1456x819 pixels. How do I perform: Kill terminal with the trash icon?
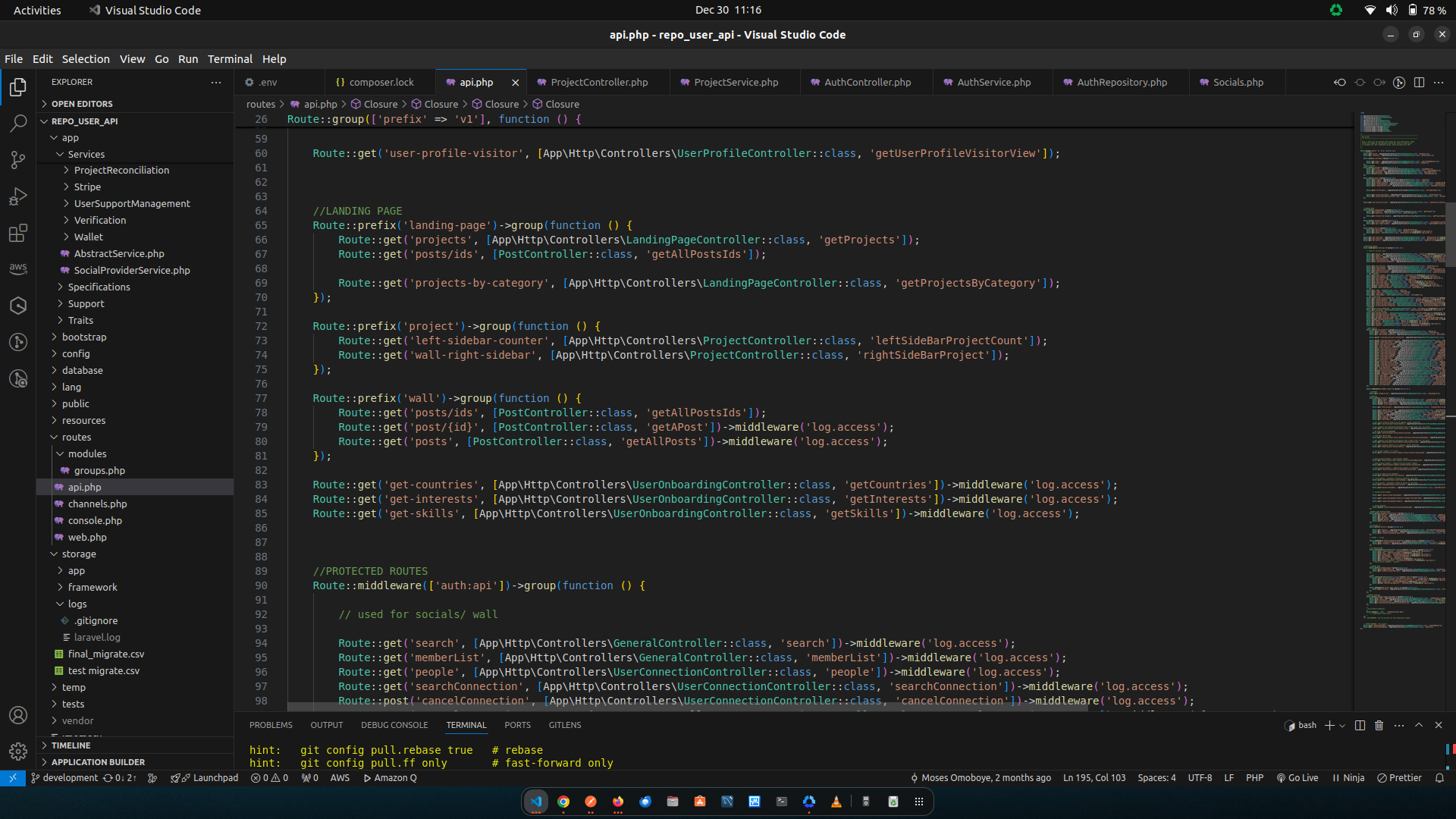coord(1379,725)
